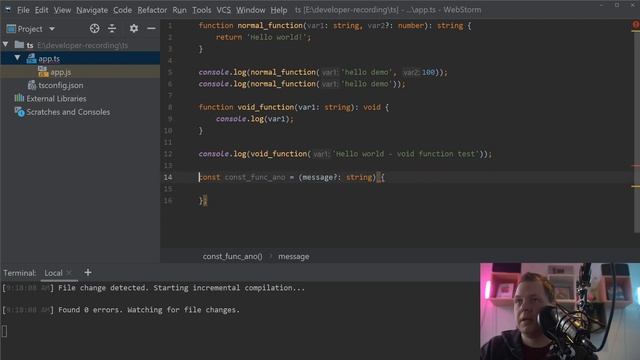Open the Tools menu
640x360 pixels.
(x=202, y=10)
